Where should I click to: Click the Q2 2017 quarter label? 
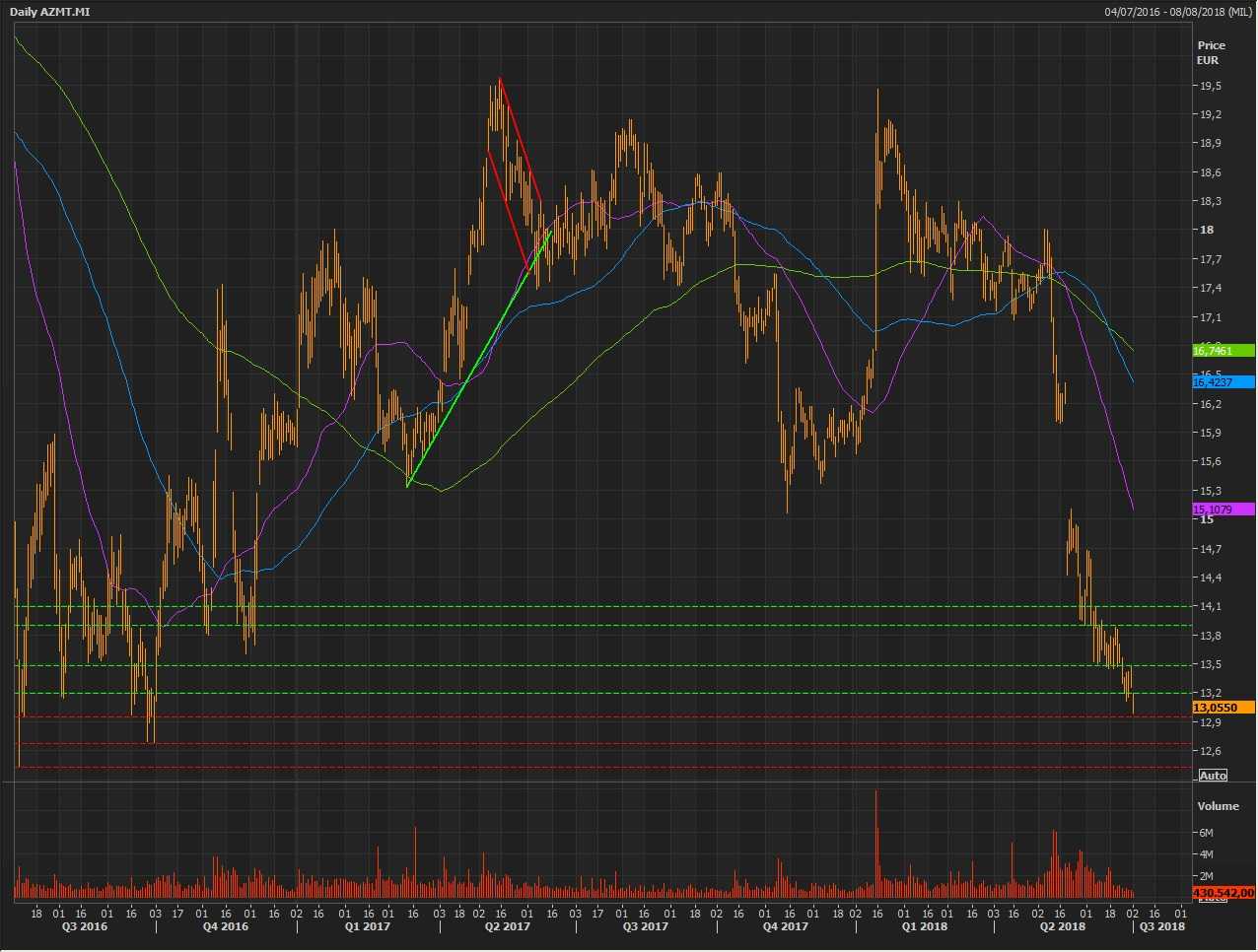point(508,926)
